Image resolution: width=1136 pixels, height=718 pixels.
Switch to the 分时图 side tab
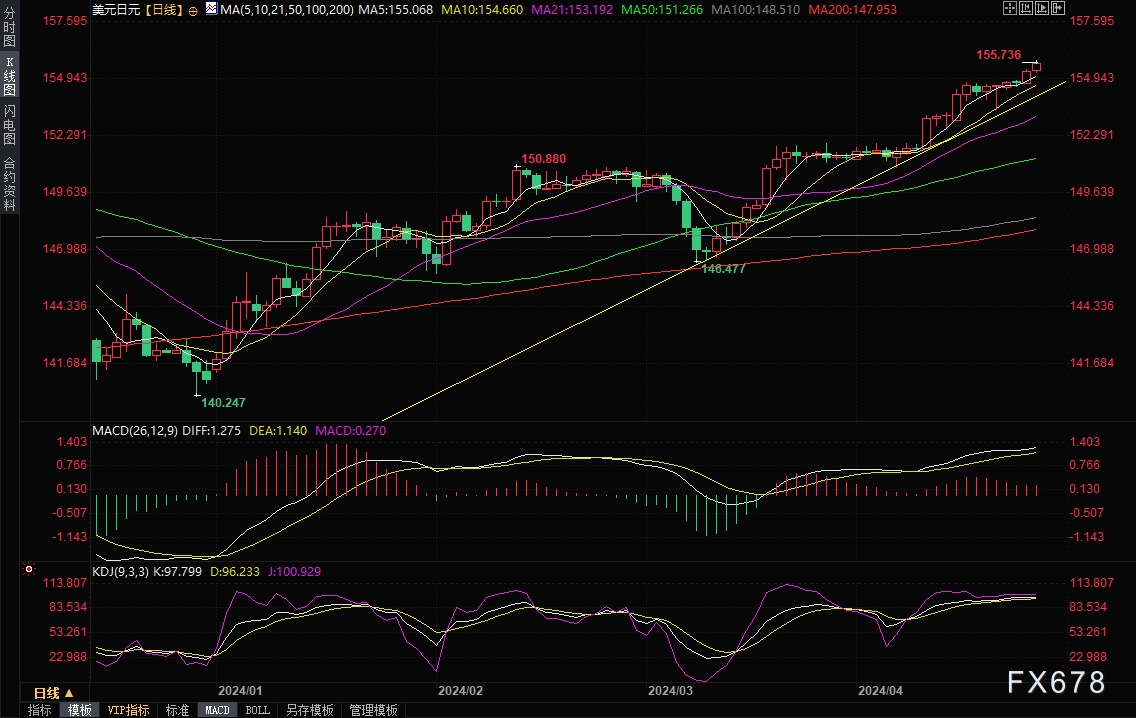point(9,28)
